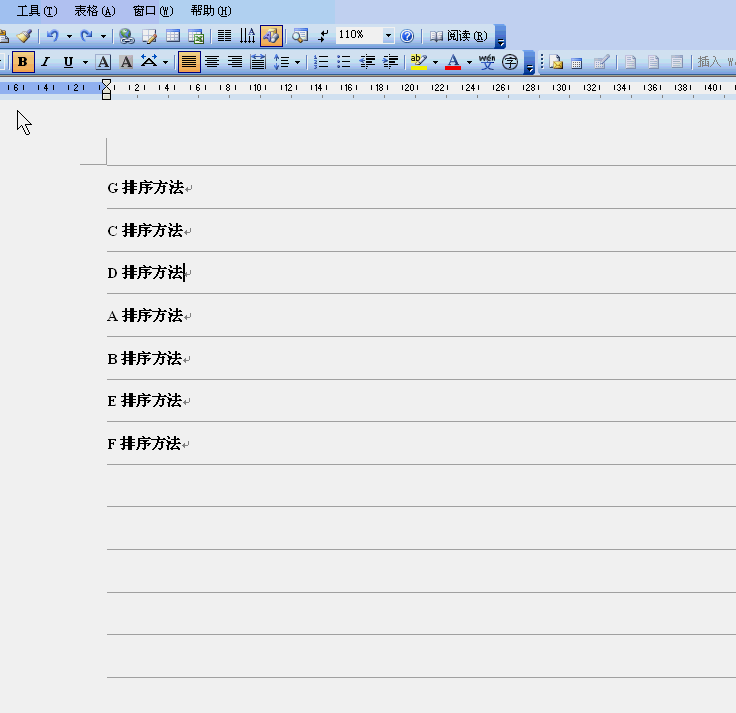Expand the zoom percentage dropdown
This screenshot has height=713, width=736.
pyautogui.click(x=388, y=35)
